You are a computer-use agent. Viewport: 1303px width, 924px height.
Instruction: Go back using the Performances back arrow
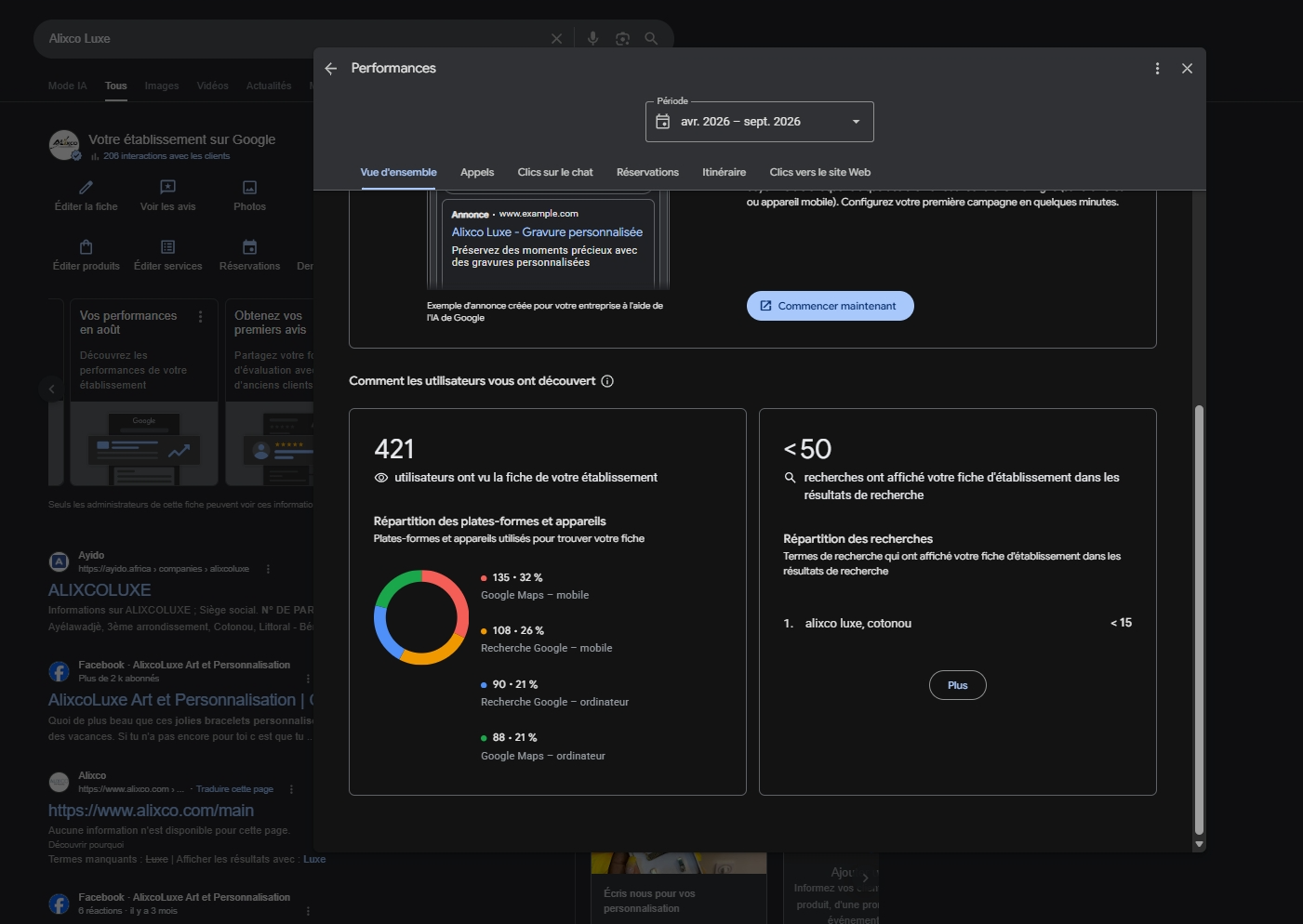point(331,69)
